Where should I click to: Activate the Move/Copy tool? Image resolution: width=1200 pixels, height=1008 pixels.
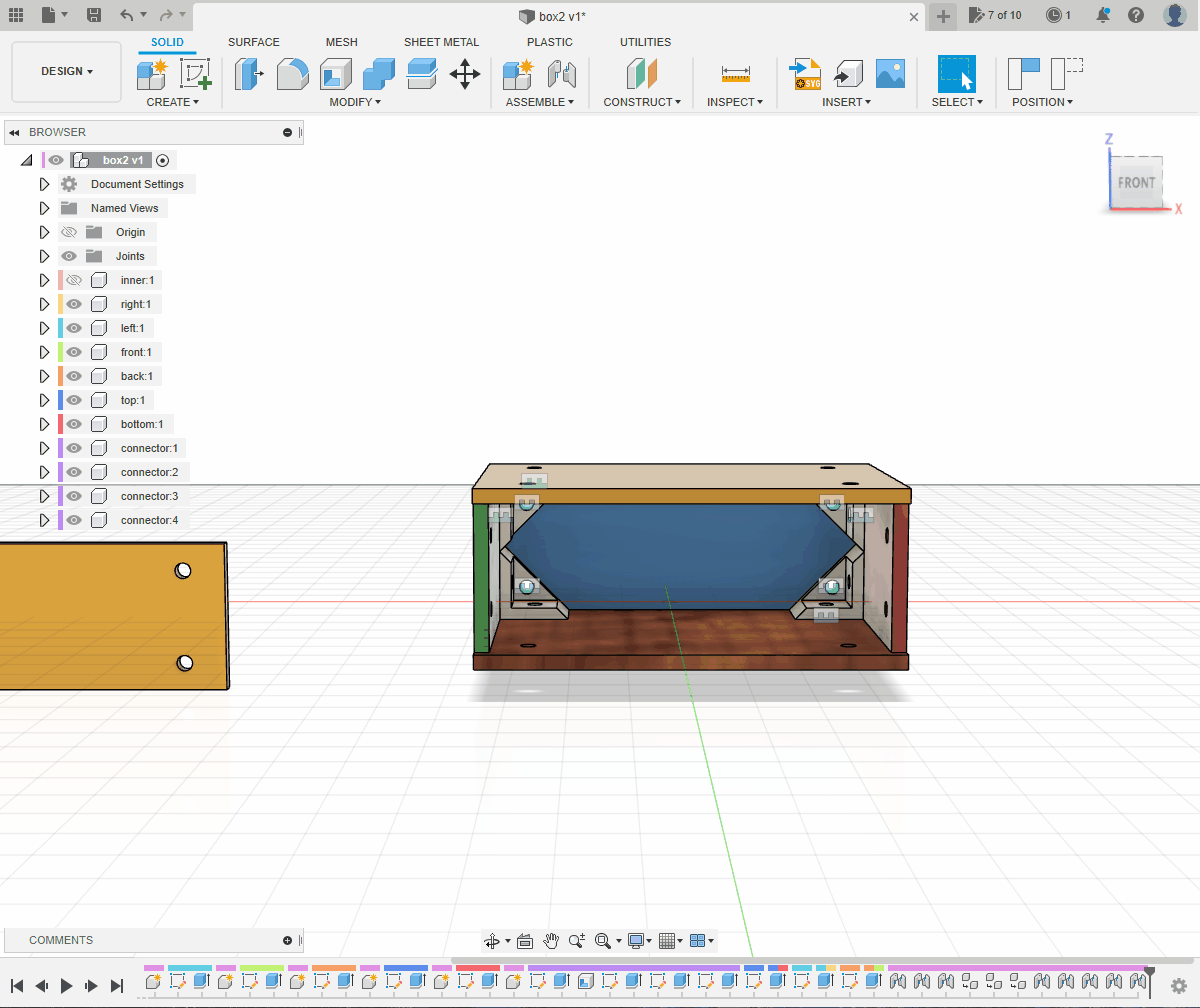click(465, 74)
